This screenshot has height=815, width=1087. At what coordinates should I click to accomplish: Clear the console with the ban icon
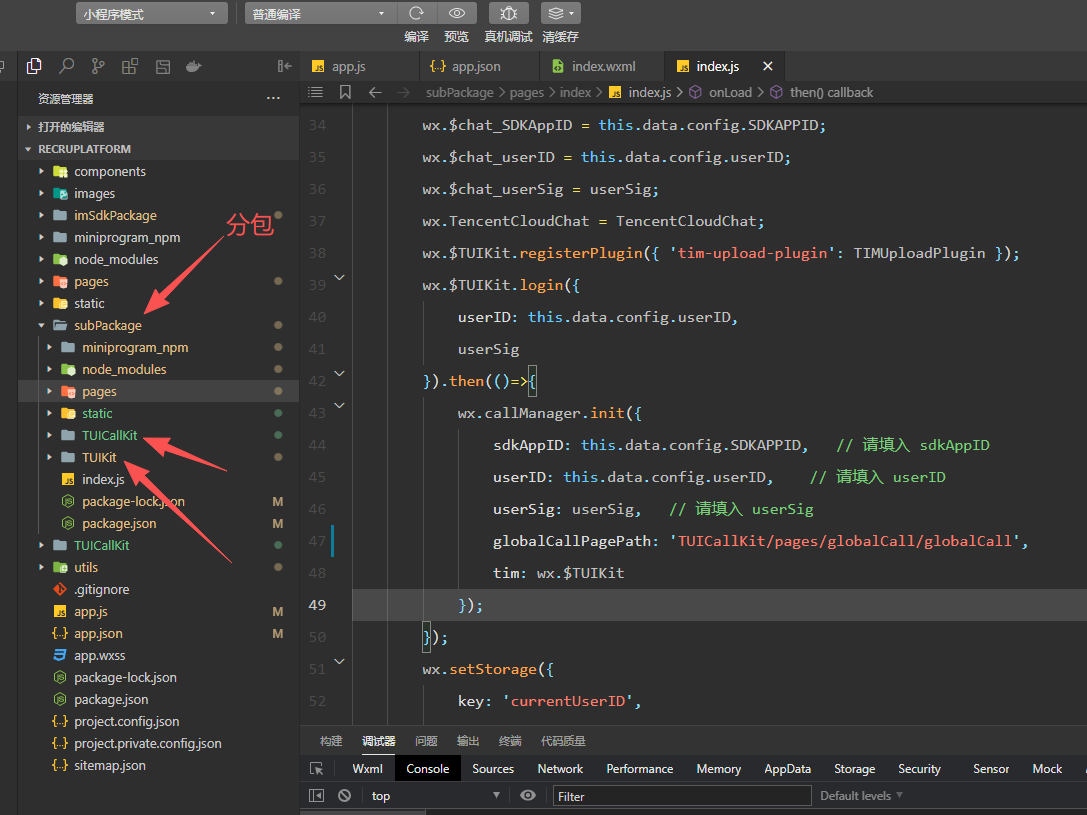click(x=345, y=796)
